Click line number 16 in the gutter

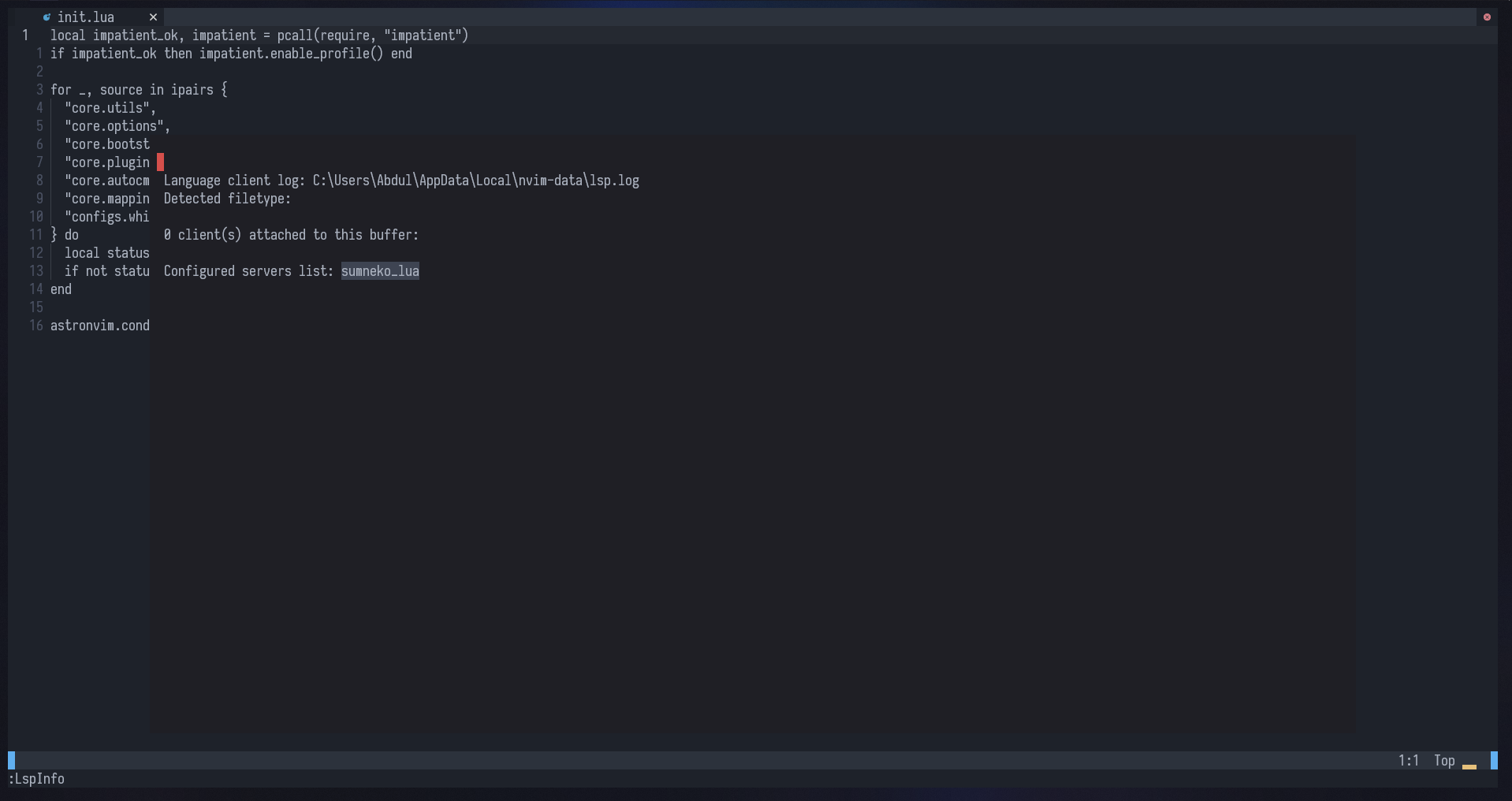[35, 326]
